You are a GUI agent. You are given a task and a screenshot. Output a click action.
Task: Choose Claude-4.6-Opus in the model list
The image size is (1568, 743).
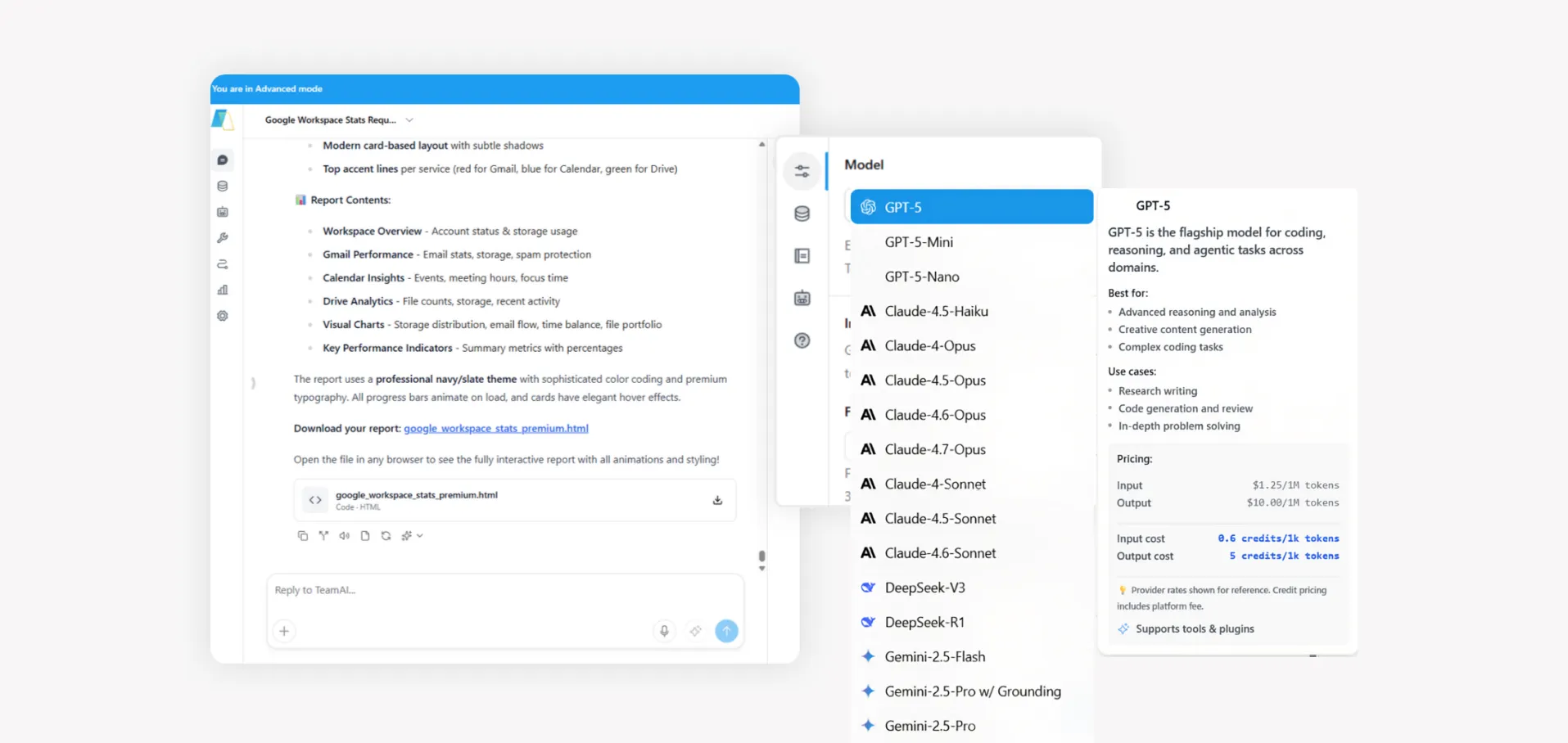tap(972, 415)
